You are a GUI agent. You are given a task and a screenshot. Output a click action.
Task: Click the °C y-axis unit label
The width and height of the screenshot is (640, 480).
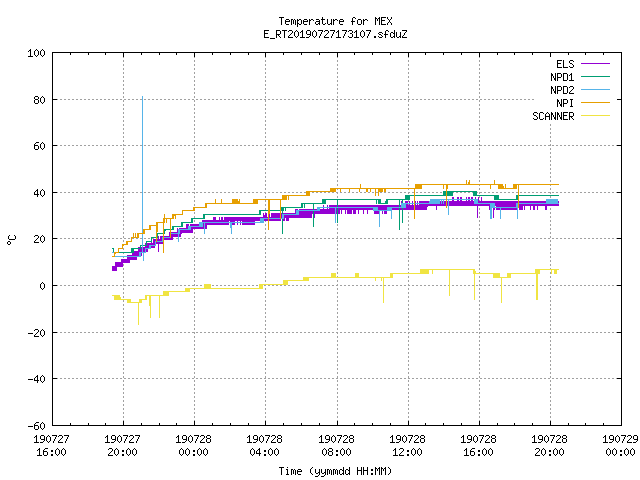12,240
